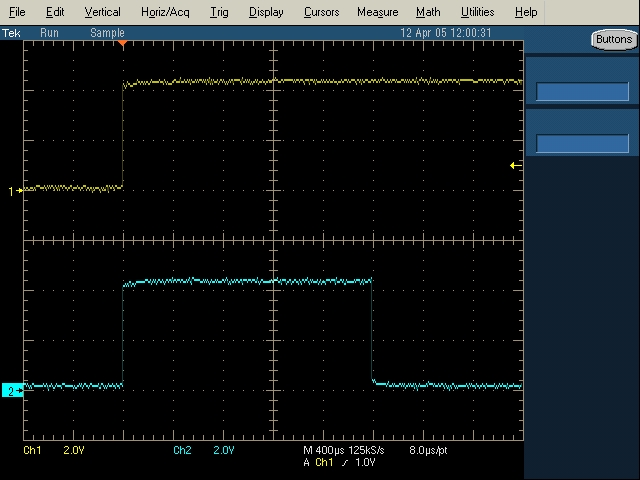
Task: Open the Measure menu
Action: pos(377,12)
